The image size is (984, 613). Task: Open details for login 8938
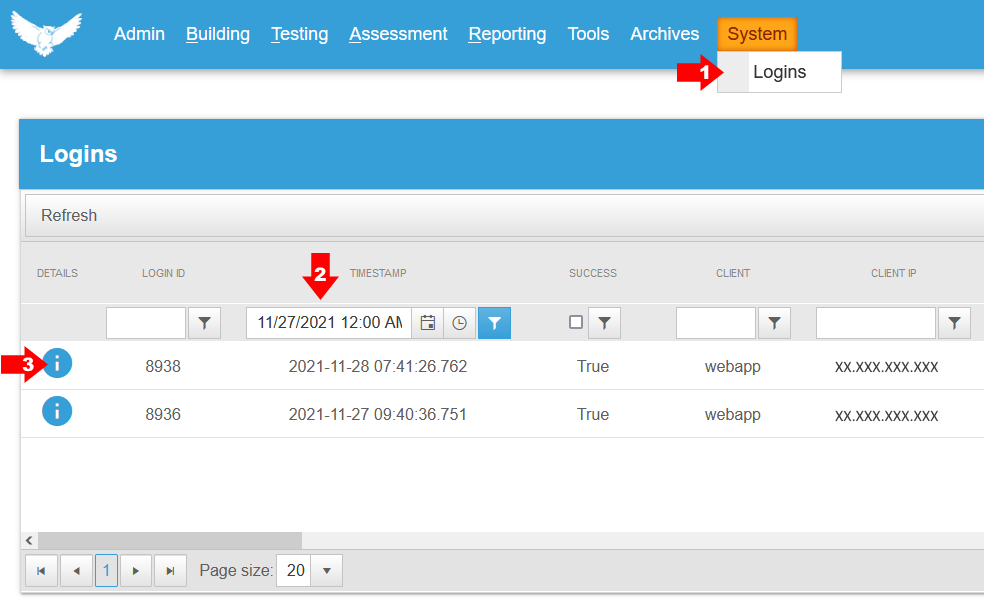(x=57, y=363)
